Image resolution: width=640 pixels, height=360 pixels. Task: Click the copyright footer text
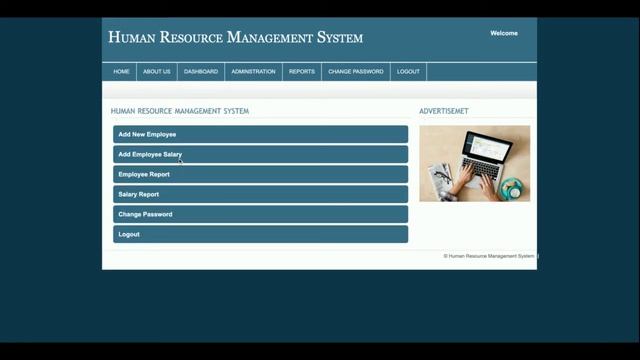pos(489,256)
